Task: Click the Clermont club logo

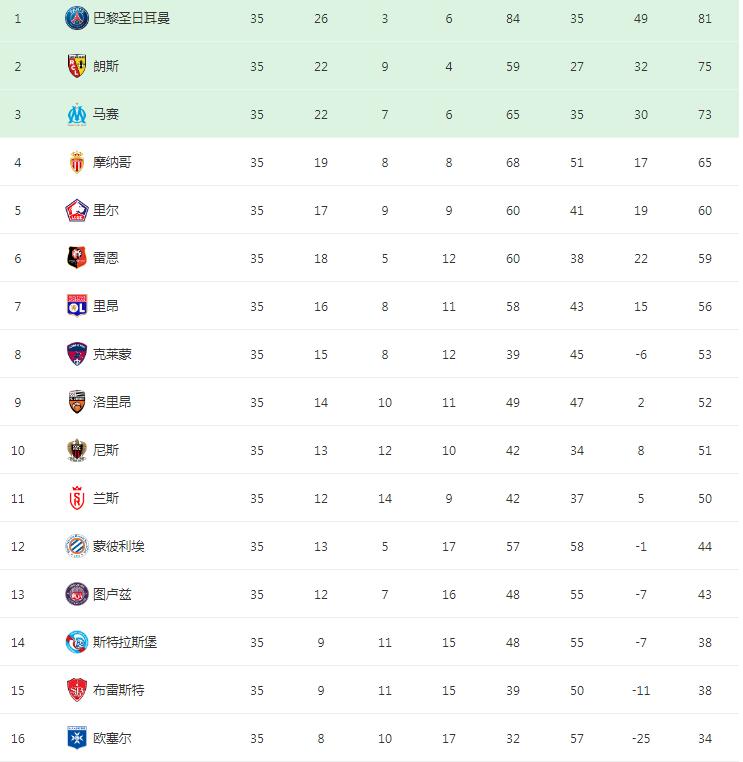Action: 77,354
